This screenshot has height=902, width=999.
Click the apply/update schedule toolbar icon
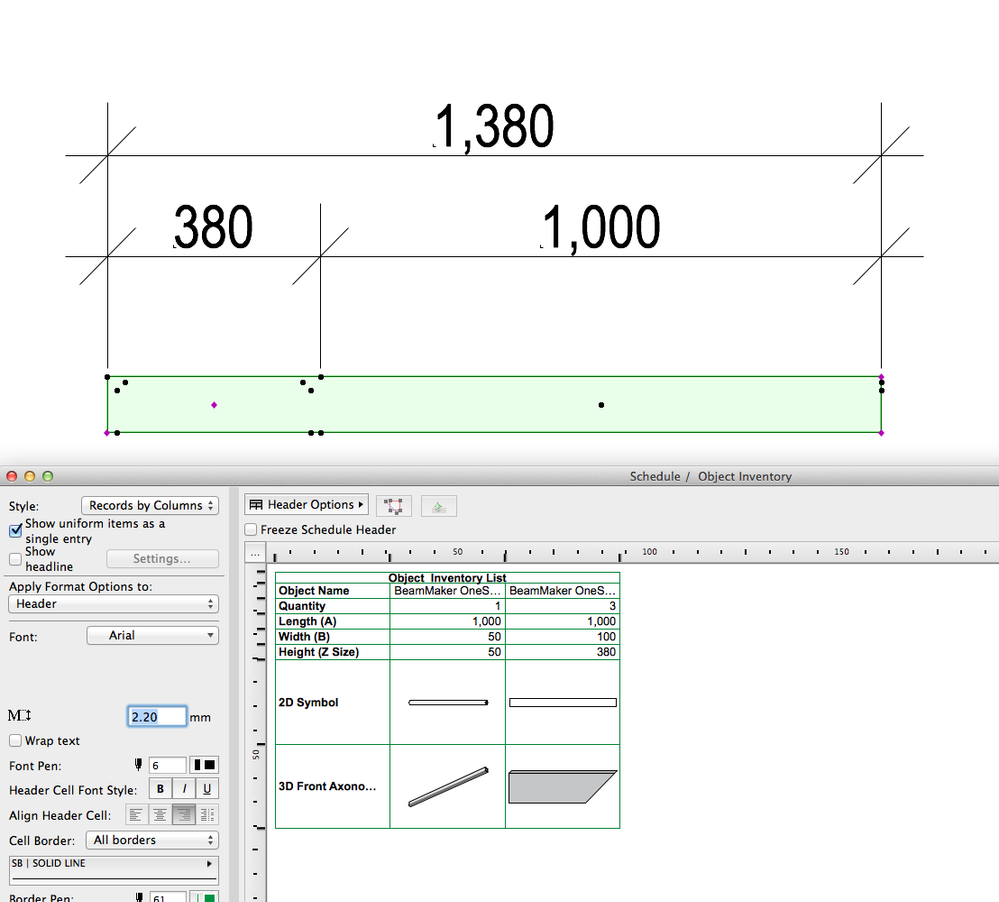pyautogui.click(x=438, y=505)
